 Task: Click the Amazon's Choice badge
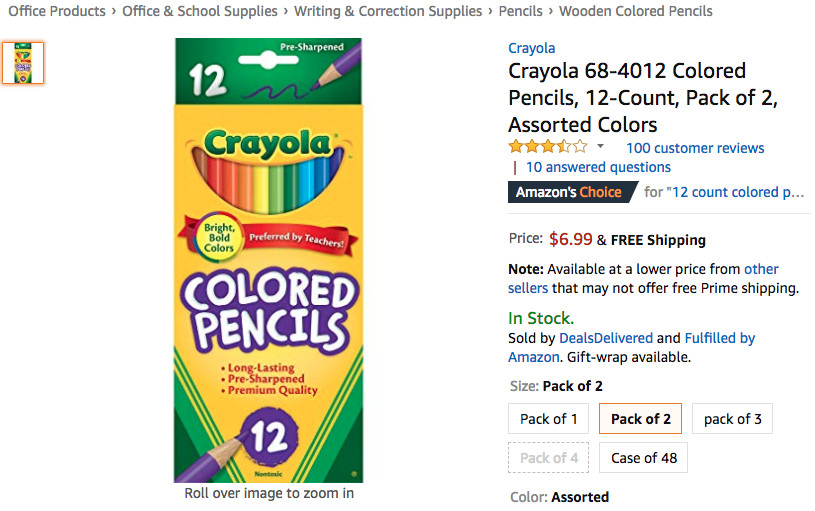(x=569, y=192)
